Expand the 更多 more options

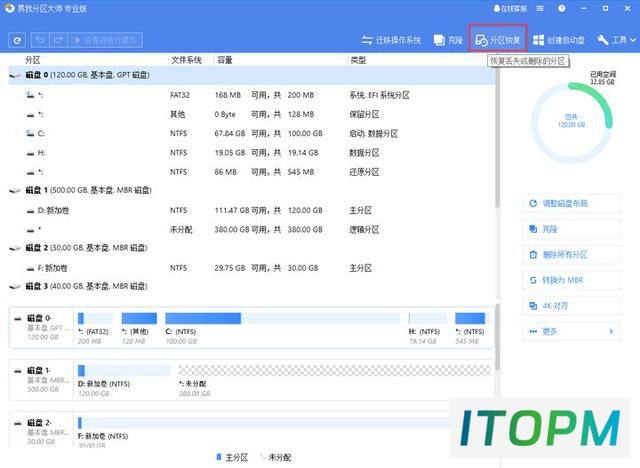coord(571,331)
